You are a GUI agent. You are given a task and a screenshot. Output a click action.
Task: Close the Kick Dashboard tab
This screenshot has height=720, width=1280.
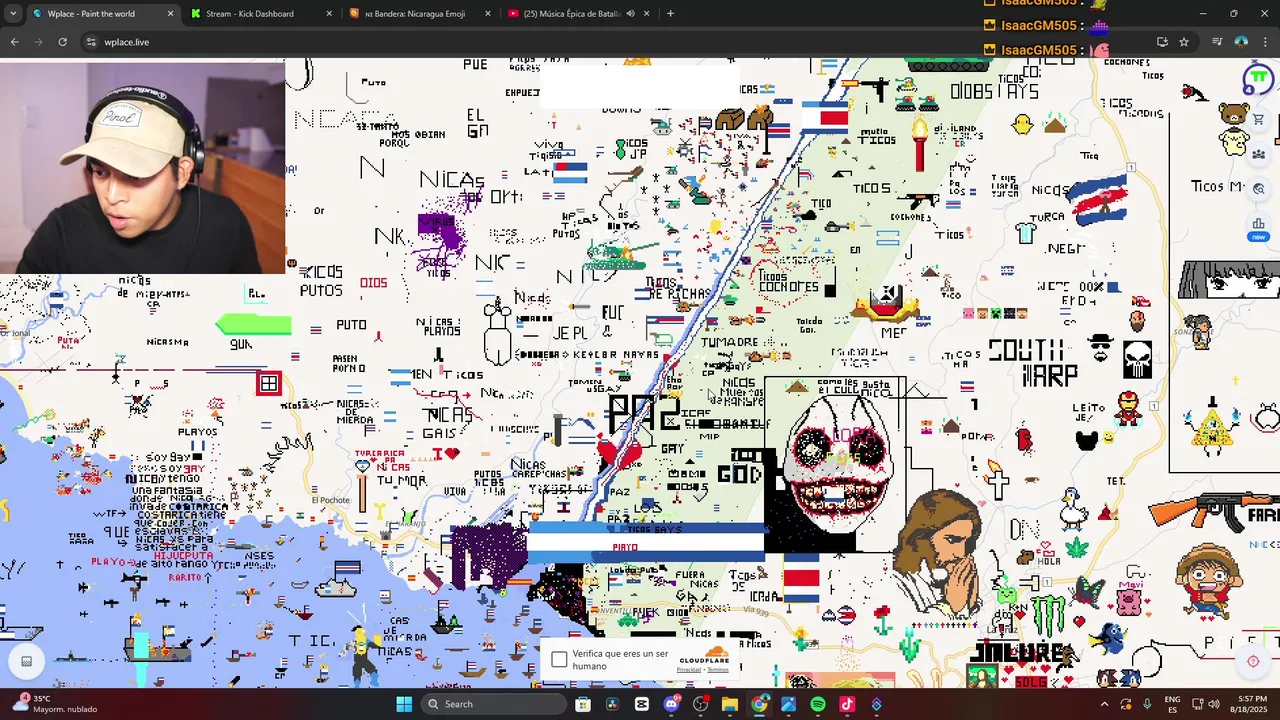coord(329,13)
